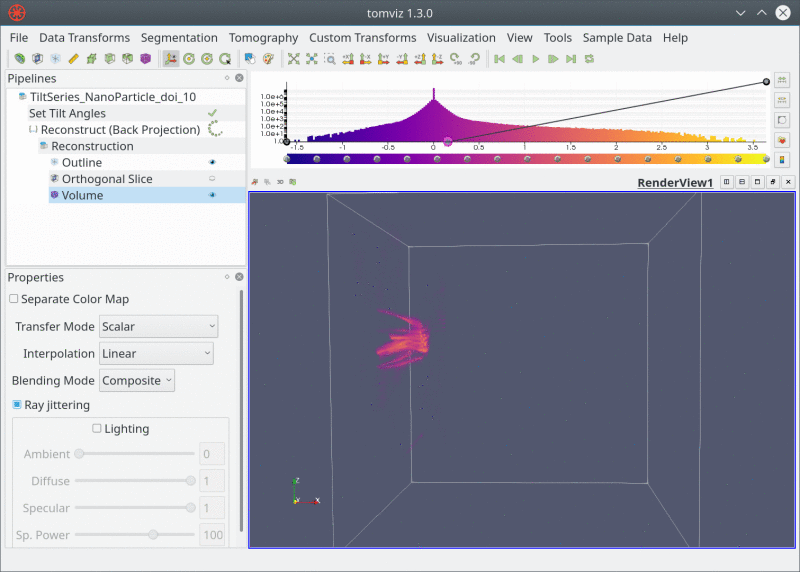Image resolution: width=800 pixels, height=572 pixels.
Task: Select TiltSeries_NanoParticle_doi_10 data source
Action: tap(112, 97)
